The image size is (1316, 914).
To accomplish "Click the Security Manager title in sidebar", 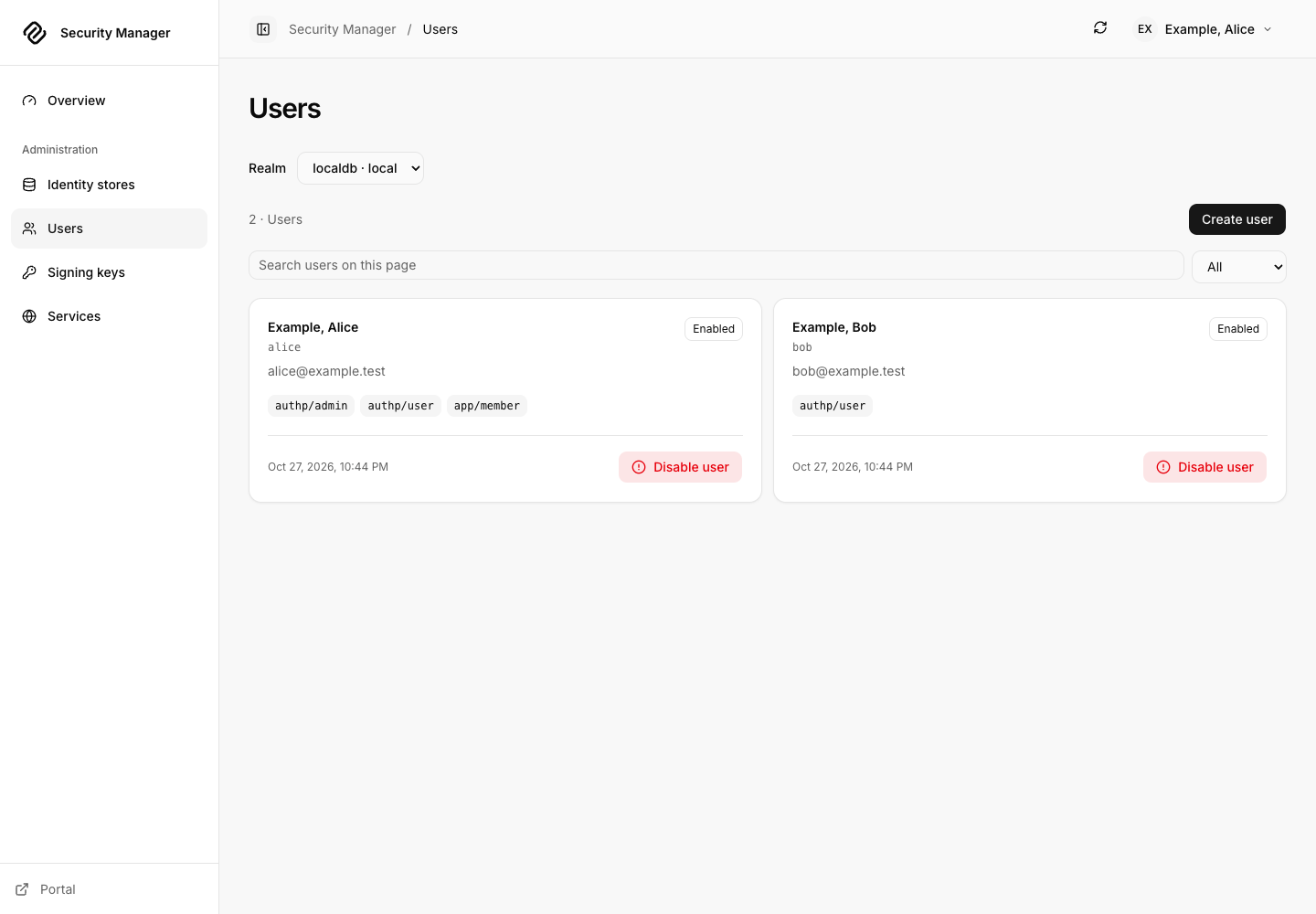I will tap(115, 33).
